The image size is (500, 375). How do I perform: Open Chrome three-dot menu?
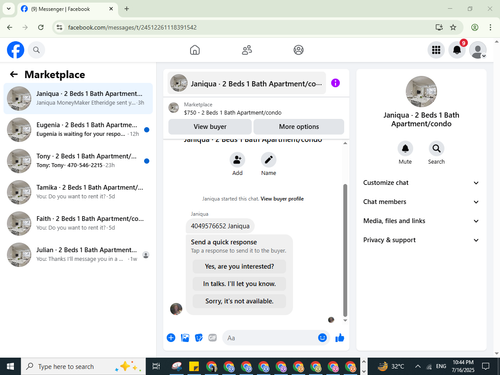pos(490,27)
